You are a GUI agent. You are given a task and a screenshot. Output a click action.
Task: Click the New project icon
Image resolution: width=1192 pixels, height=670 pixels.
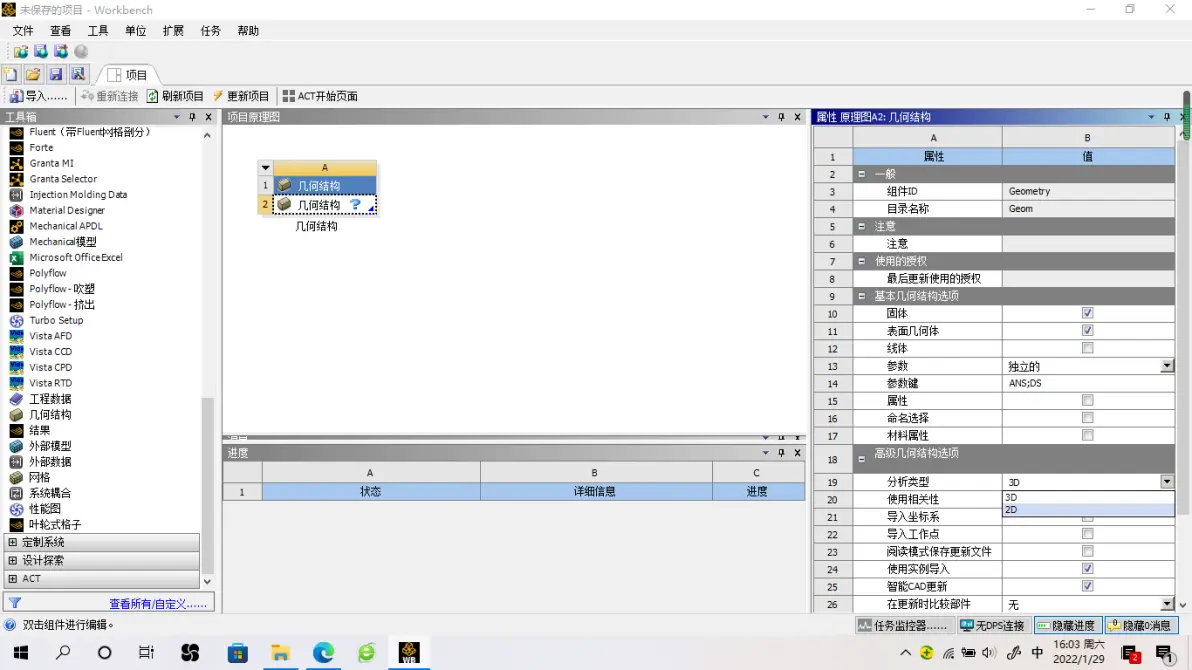tap(11, 75)
